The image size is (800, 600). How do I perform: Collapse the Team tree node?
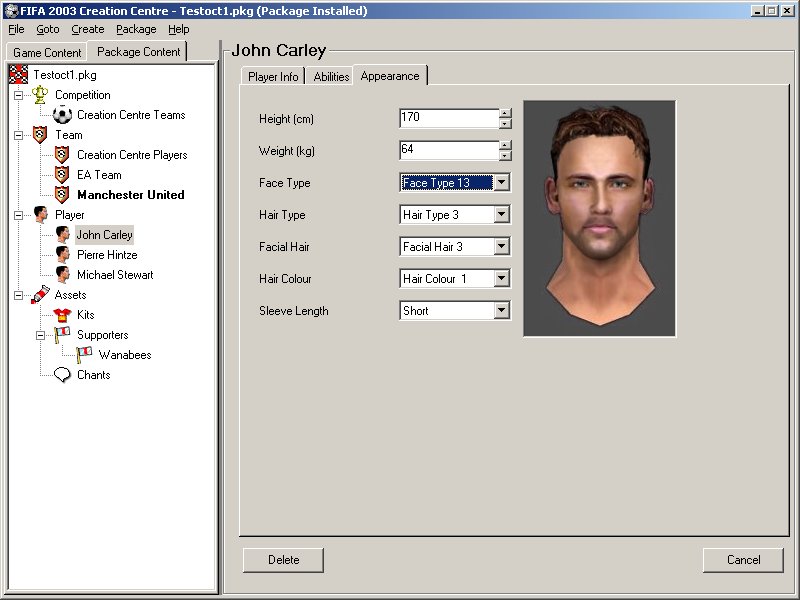click(x=18, y=135)
